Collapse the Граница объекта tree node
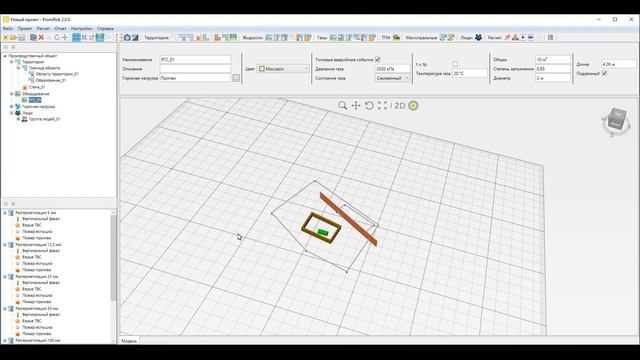The width and height of the screenshot is (640, 360). [x=18, y=68]
